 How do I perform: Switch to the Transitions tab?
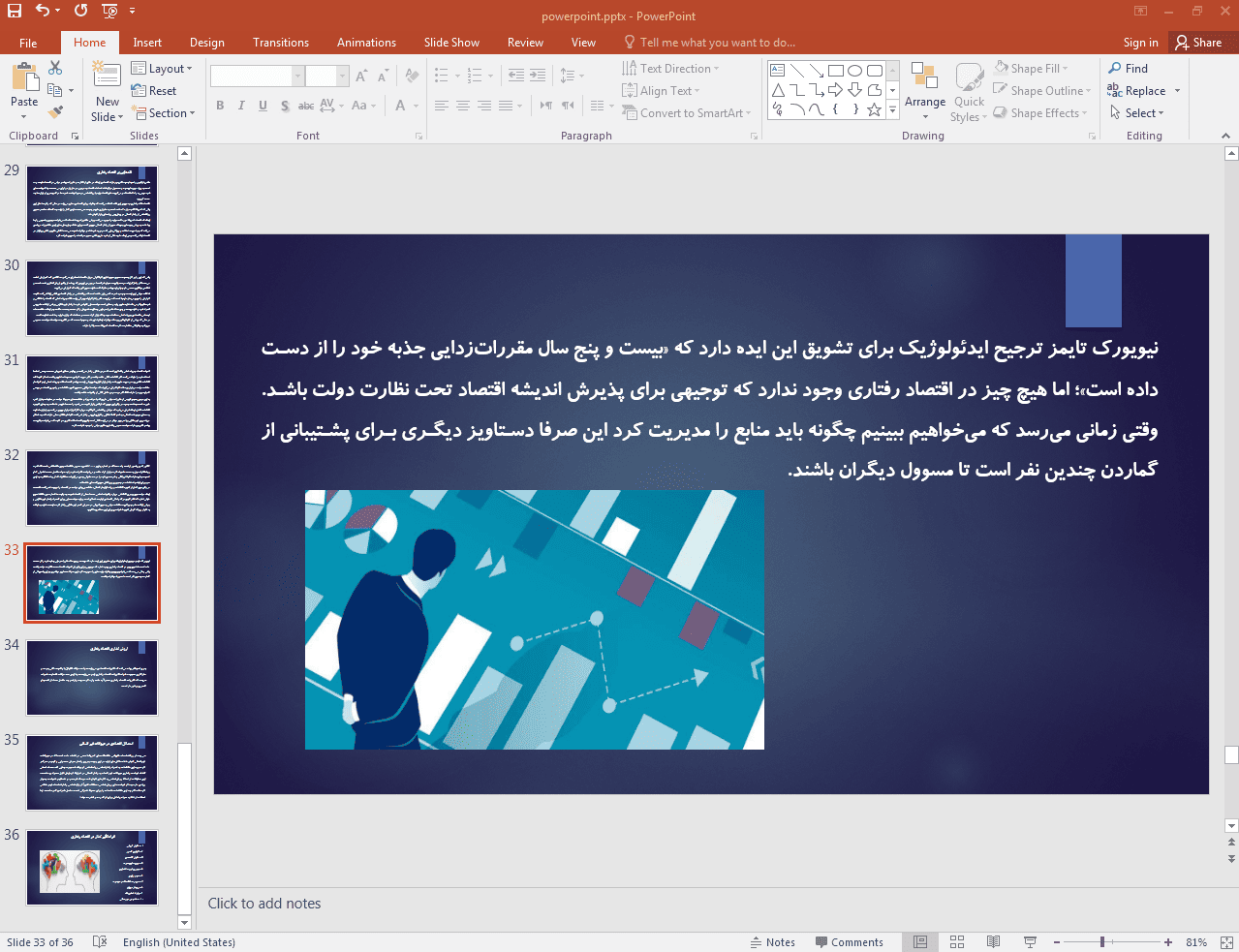pyautogui.click(x=281, y=43)
